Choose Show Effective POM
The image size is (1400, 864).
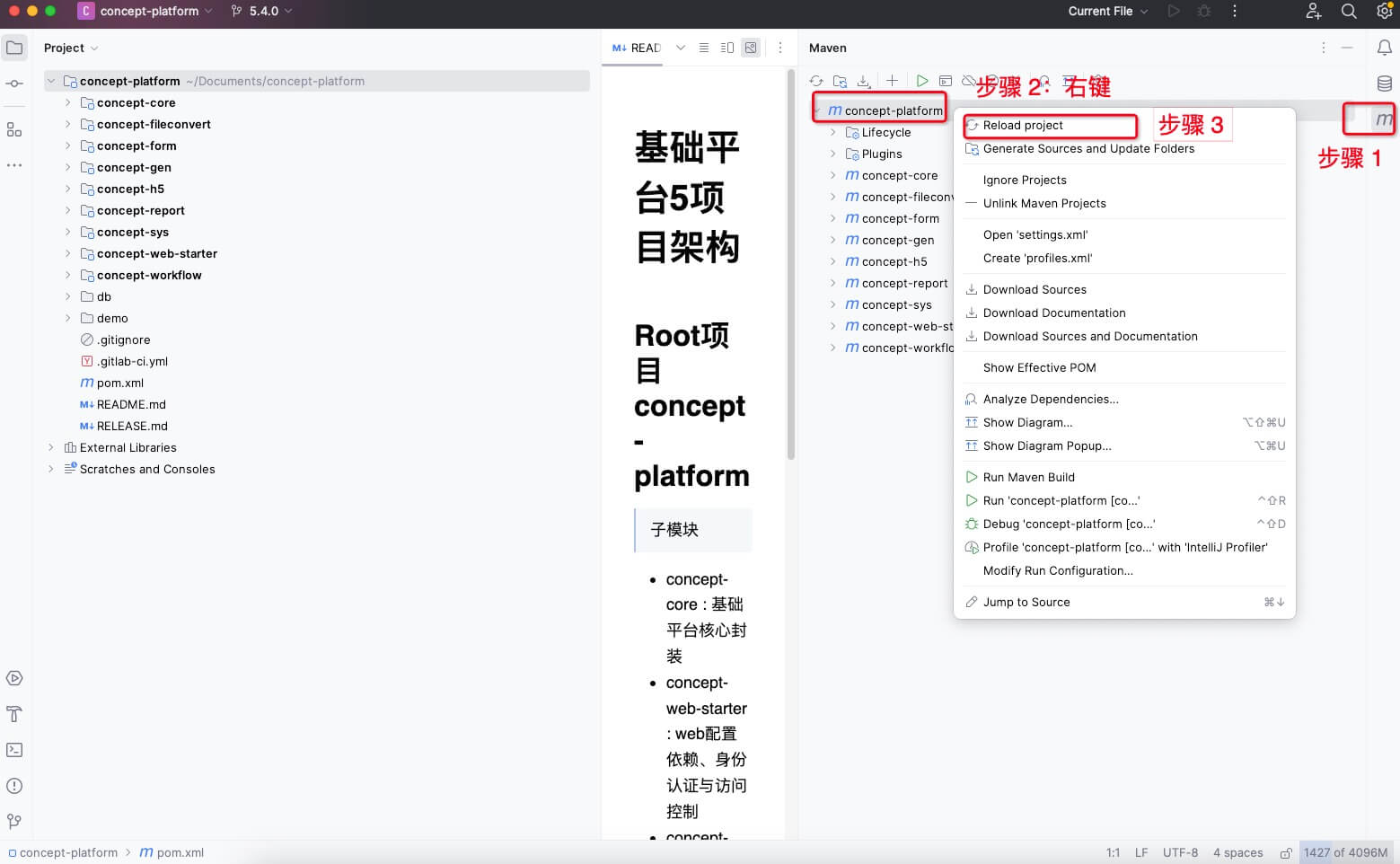point(1124,367)
